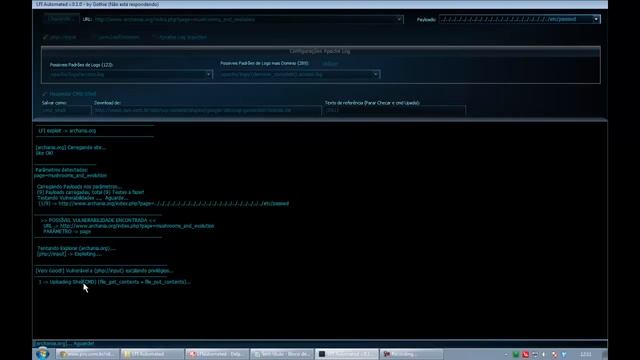Screen dimensions: 640x360
Task: Click the Uploading Shell CMD log line
Action: click(114, 282)
